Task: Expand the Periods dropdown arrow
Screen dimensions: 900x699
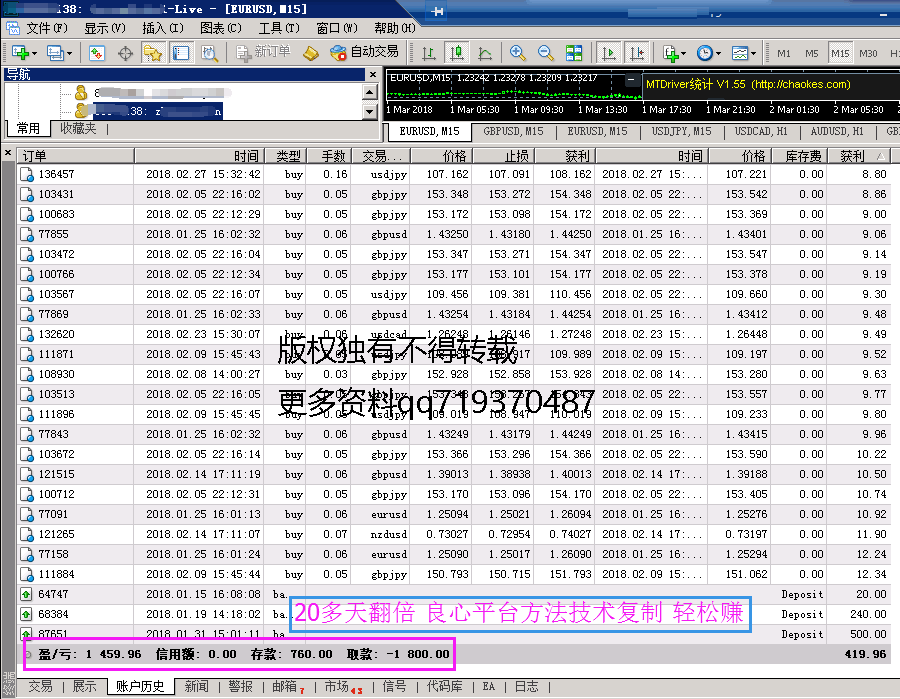Action: 718,54
